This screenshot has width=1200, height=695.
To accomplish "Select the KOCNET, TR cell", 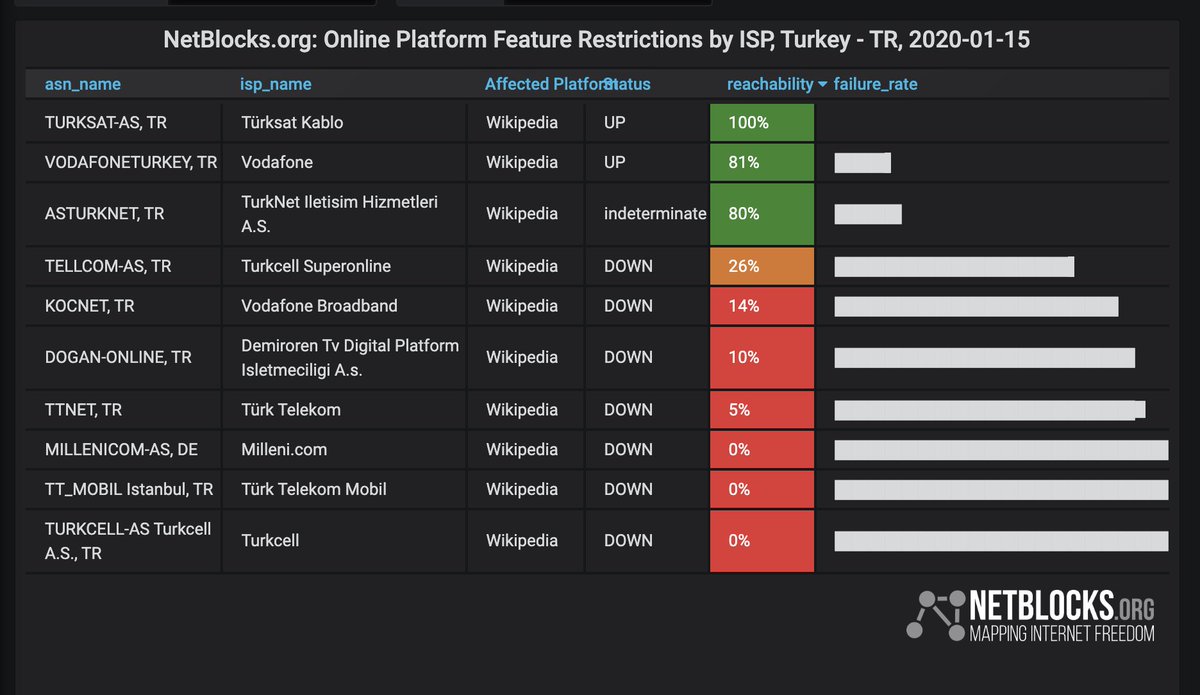I will [123, 306].
